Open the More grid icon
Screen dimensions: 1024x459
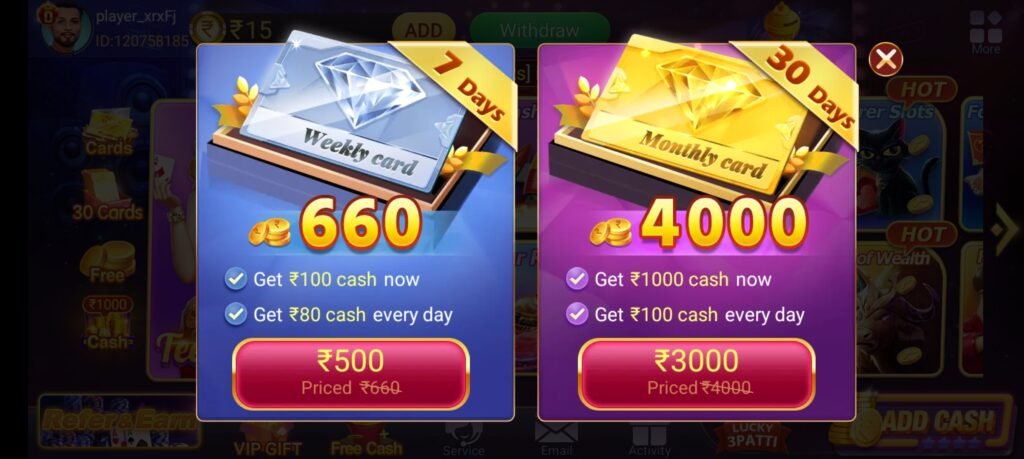tap(985, 32)
